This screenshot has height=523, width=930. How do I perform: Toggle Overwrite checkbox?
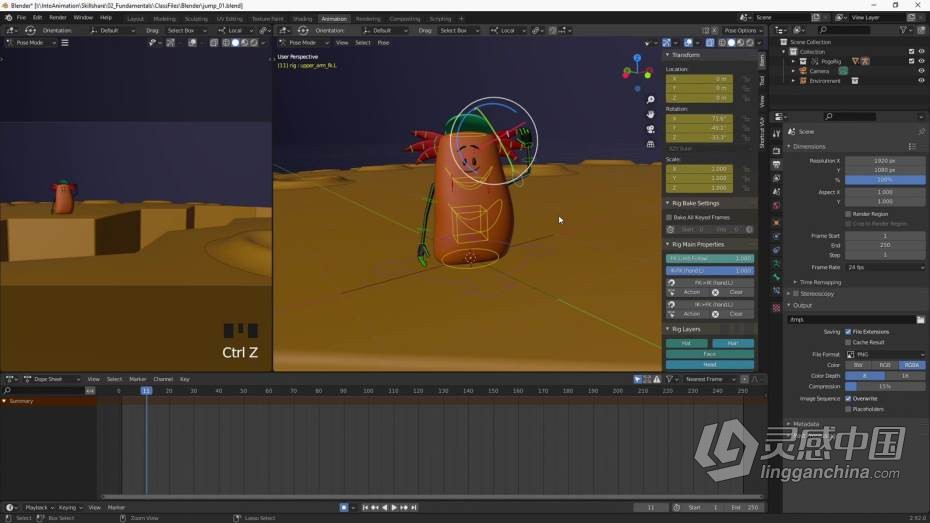[848, 399]
